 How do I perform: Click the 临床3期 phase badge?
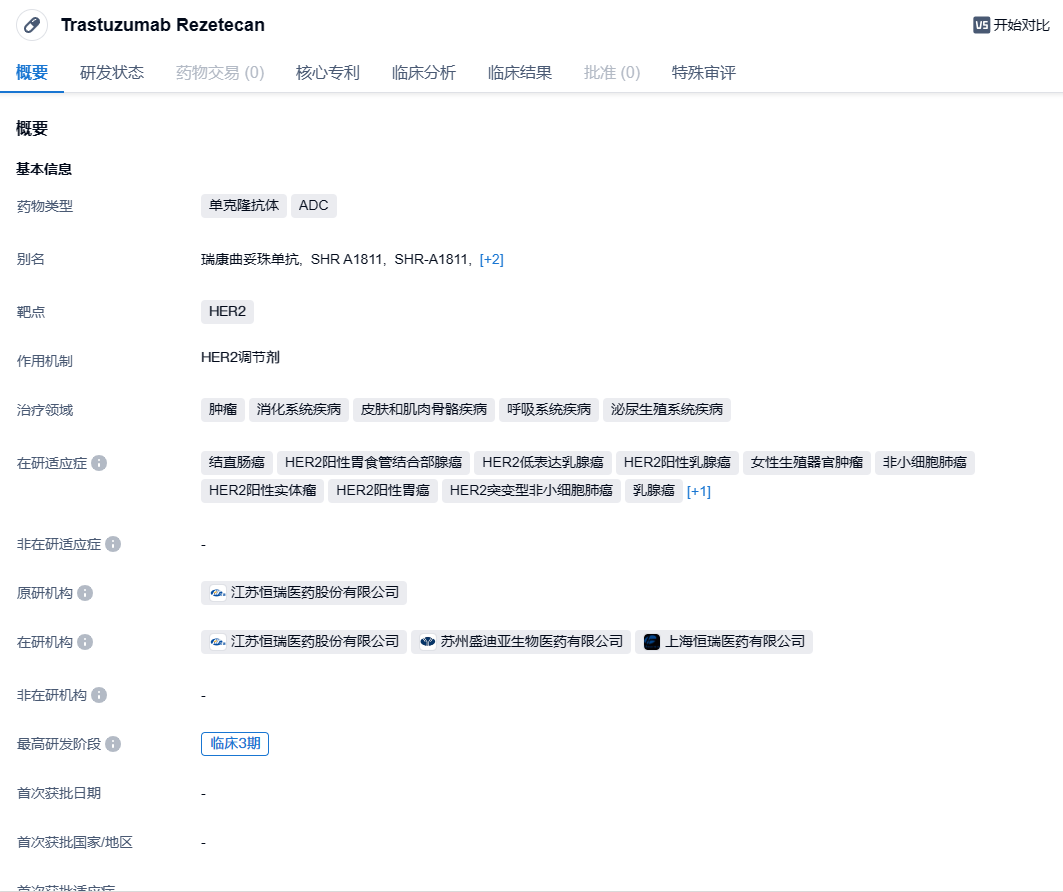click(235, 743)
